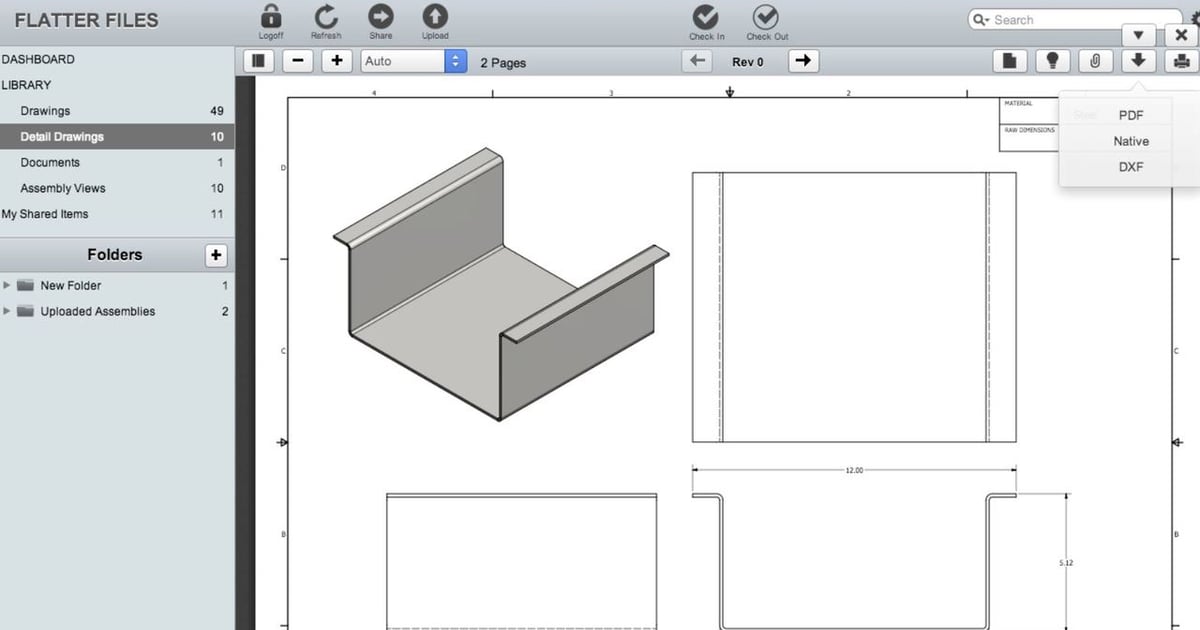Refresh the file list

coord(326,17)
